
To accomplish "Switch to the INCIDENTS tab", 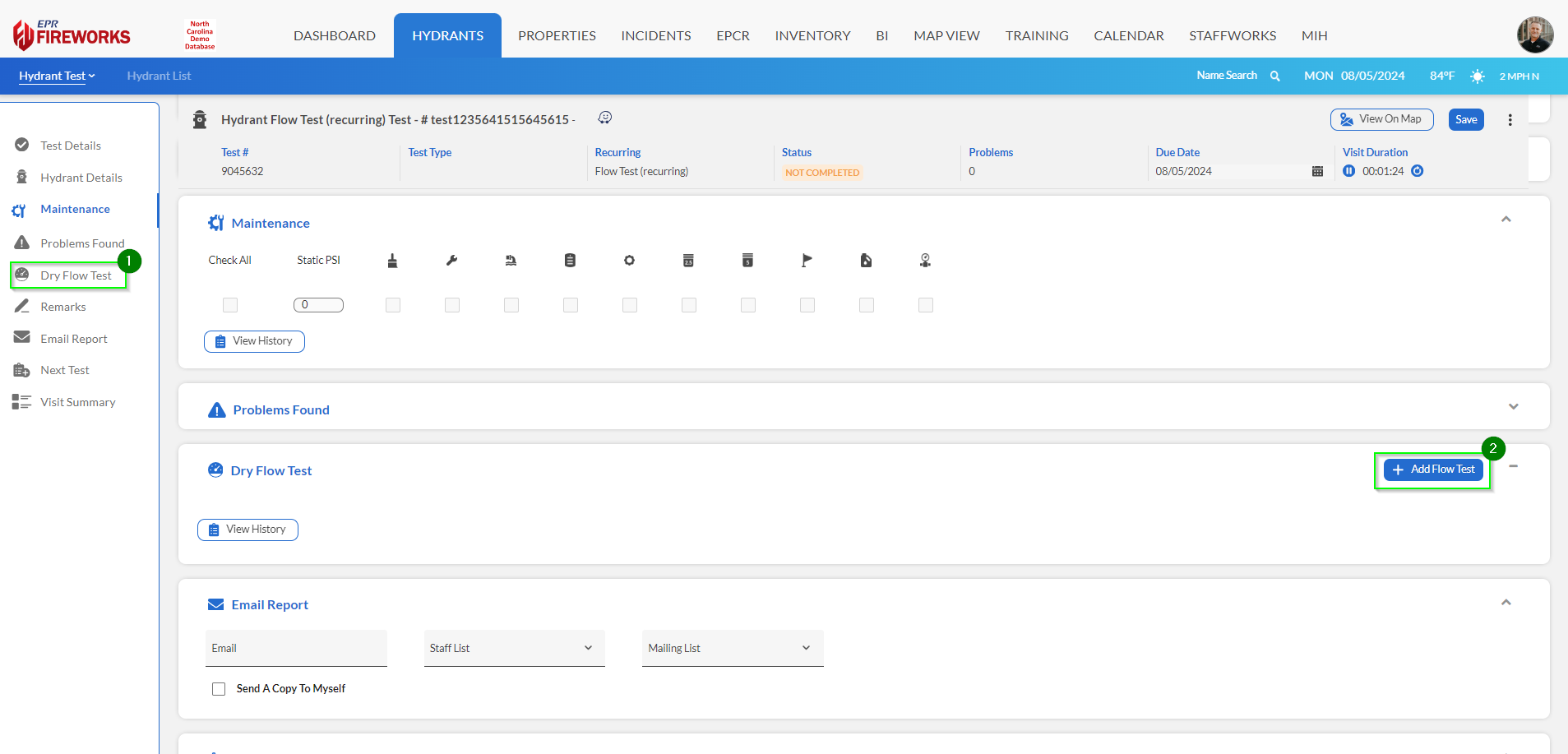I will coord(655,35).
